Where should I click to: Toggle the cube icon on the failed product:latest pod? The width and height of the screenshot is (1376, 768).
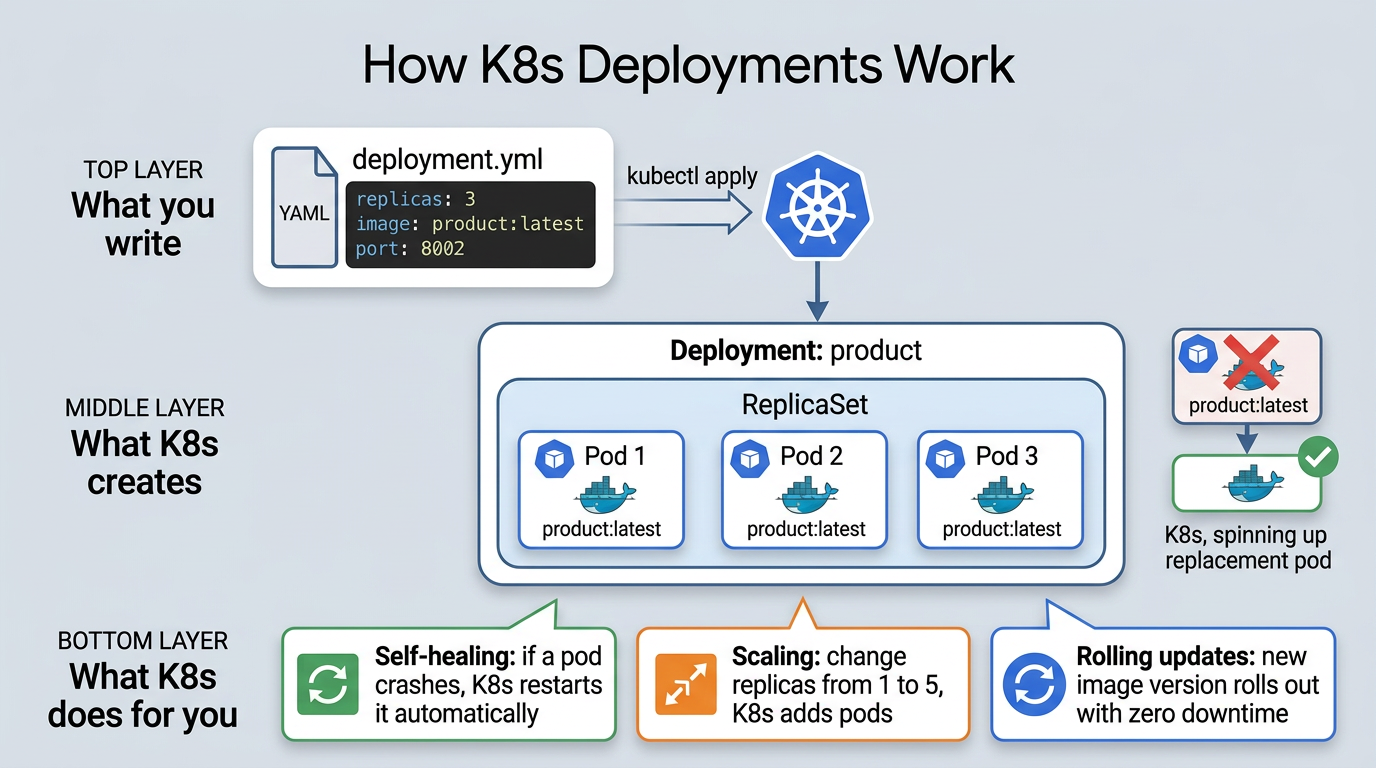point(1197,353)
